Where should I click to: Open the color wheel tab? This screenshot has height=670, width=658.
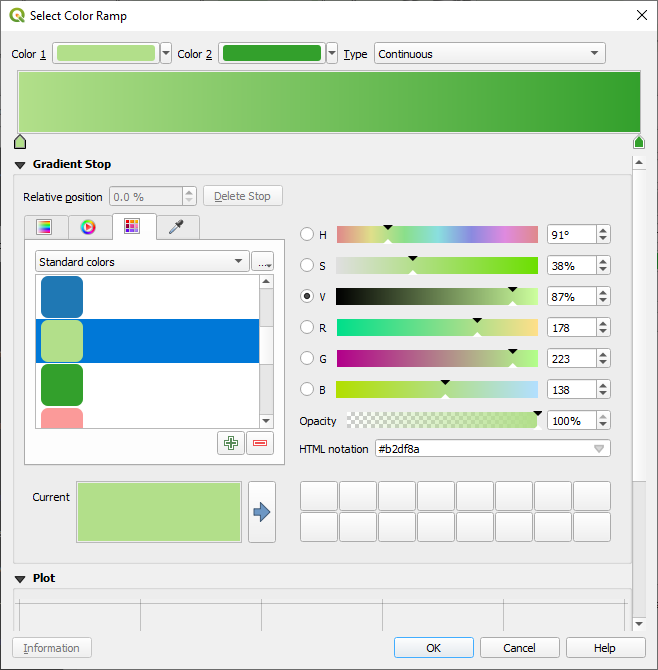click(89, 227)
